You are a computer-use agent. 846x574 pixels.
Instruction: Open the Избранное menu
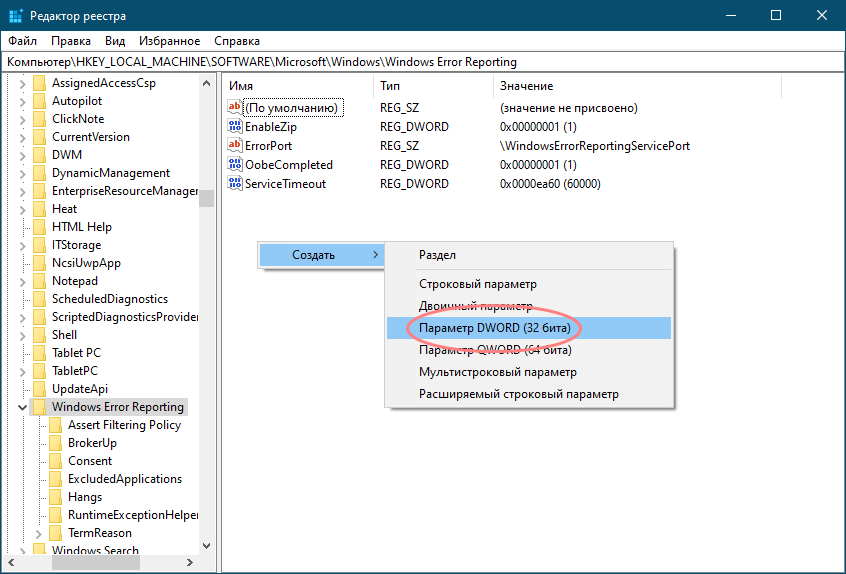pyautogui.click(x=170, y=41)
